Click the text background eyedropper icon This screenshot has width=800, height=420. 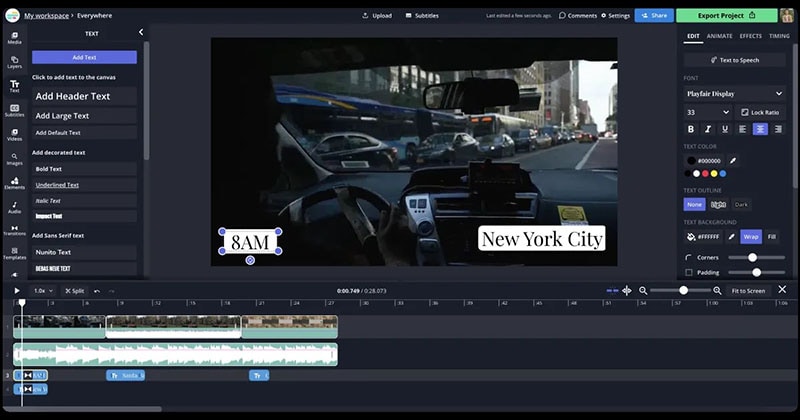(x=731, y=237)
